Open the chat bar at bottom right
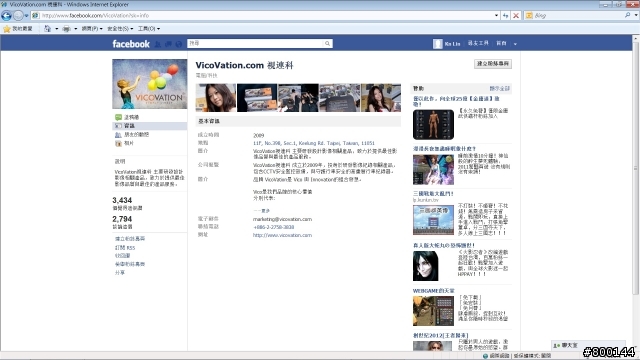640x360 pixels. pos(588,345)
